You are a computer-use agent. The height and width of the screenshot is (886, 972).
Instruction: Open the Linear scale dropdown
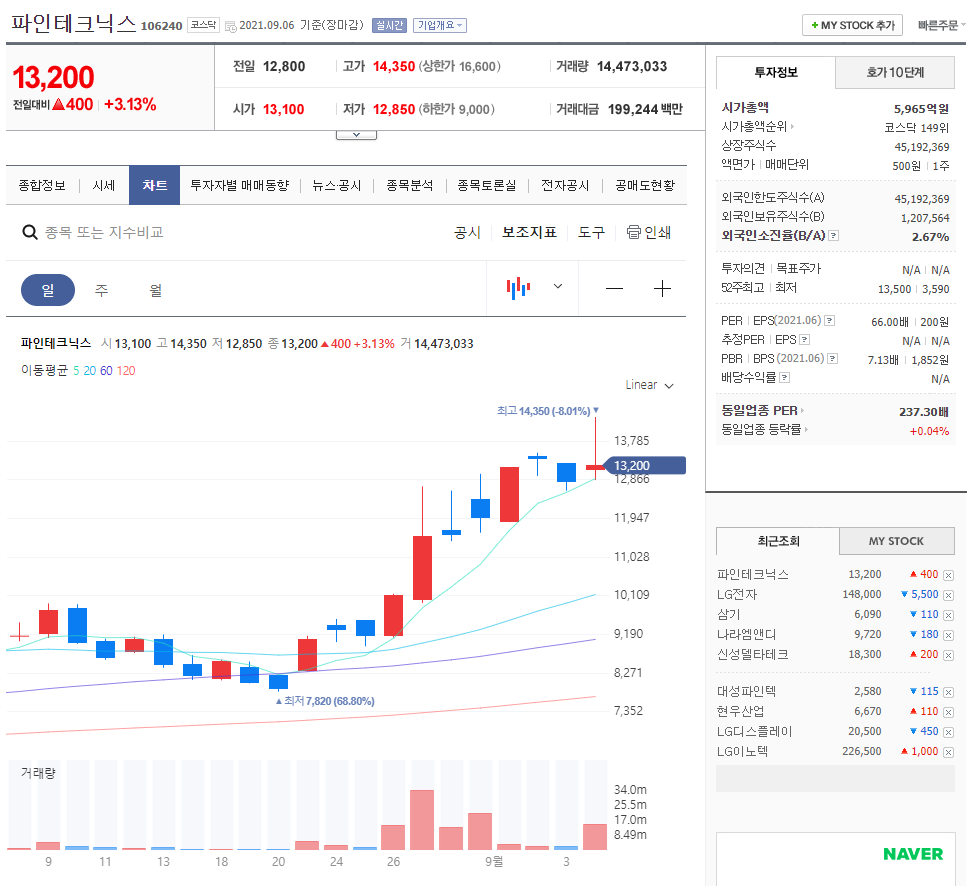(x=649, y=385)
